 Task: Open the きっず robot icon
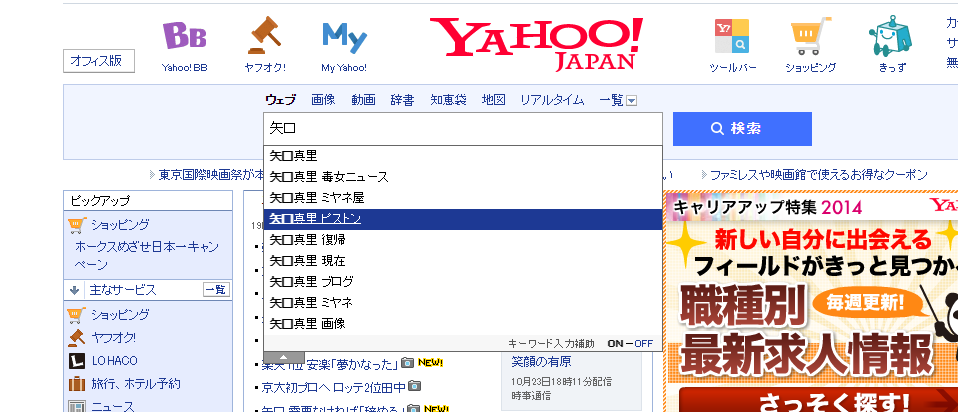(890, 37)
